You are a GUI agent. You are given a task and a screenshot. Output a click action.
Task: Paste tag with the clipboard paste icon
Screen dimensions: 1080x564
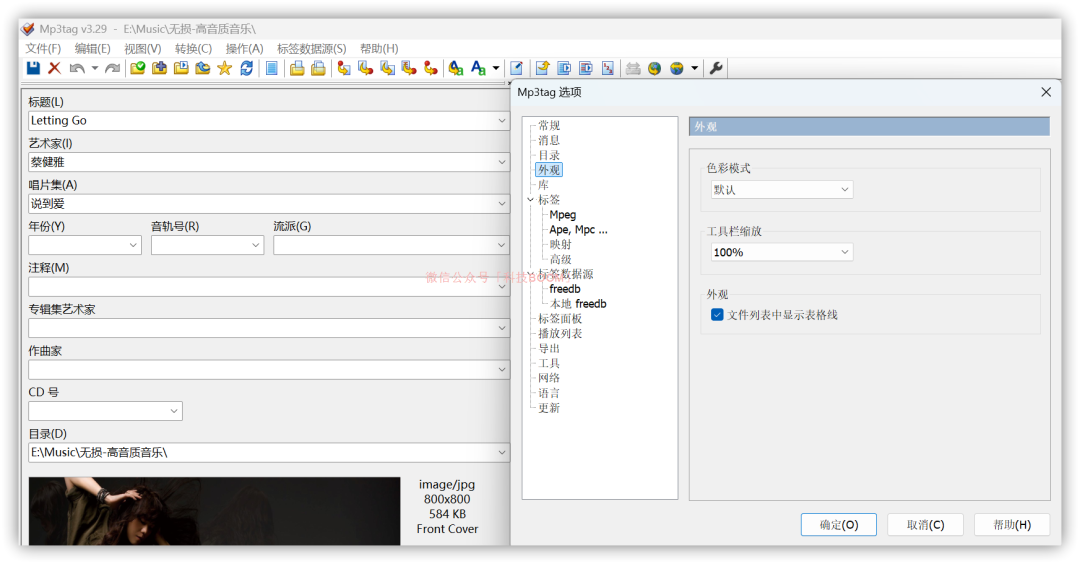point(318,67)
